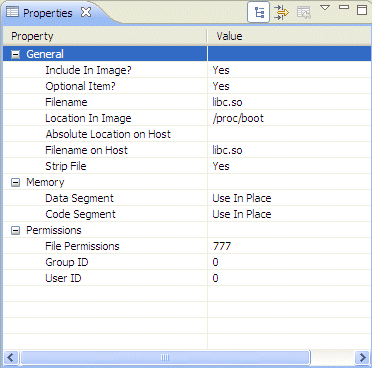Minimize the Properties view

[x=344, y=7]
